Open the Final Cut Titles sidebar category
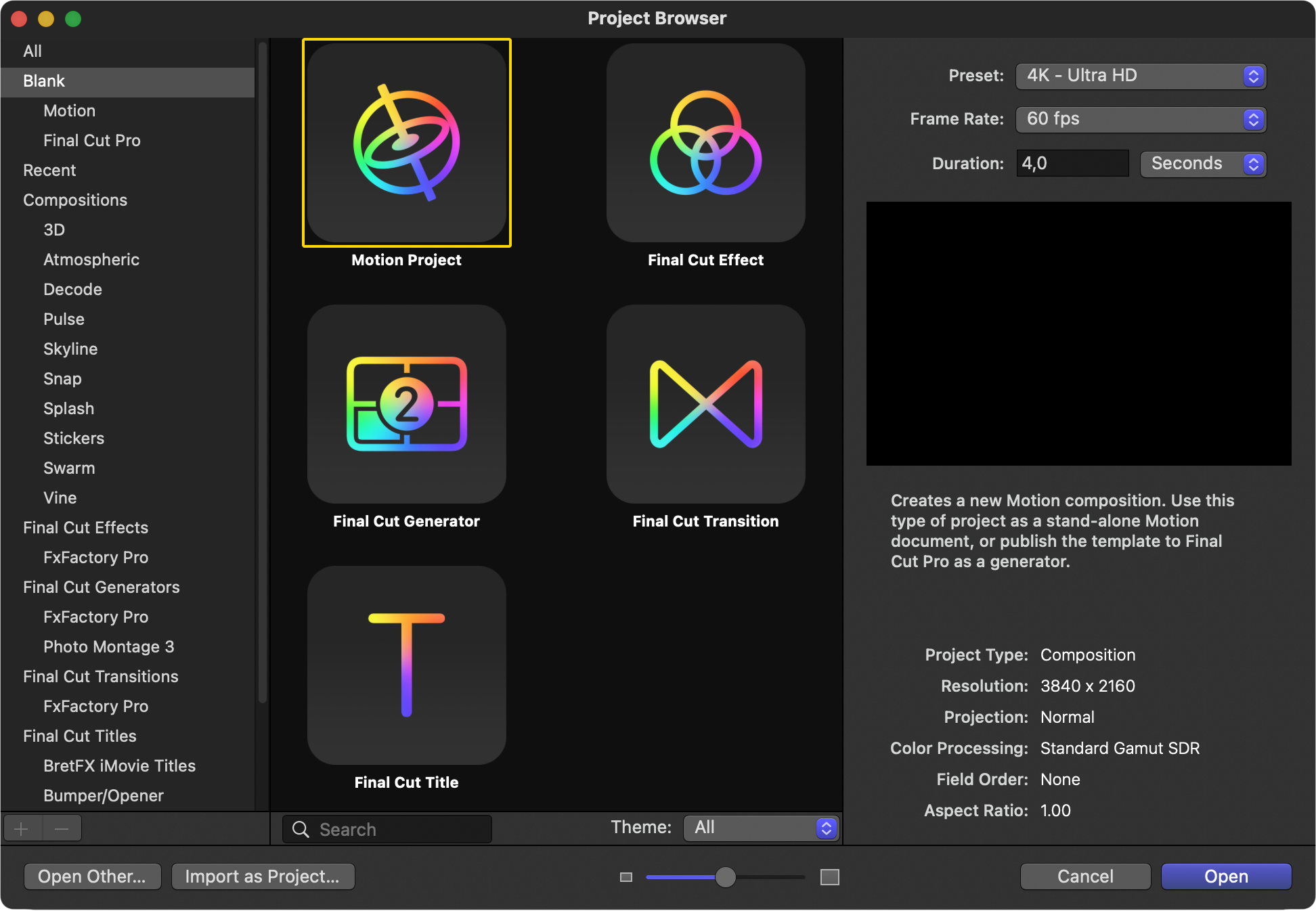Screen dimensions: 1316x911 79,736
